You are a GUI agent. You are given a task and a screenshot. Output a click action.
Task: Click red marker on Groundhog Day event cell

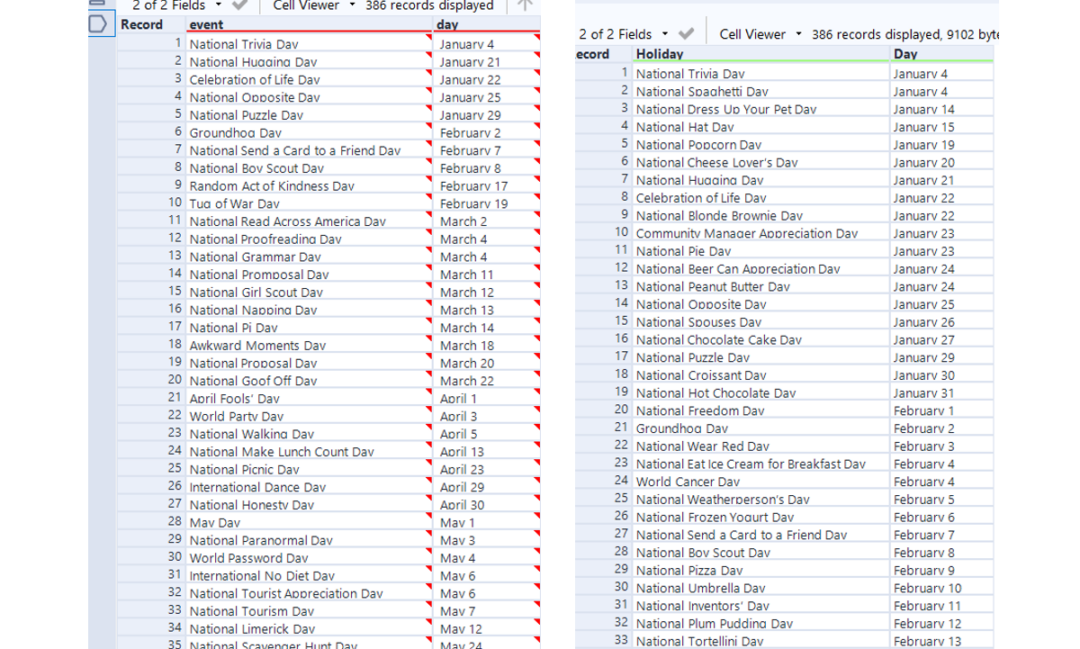pyautogui.click(x=428, y=126)
